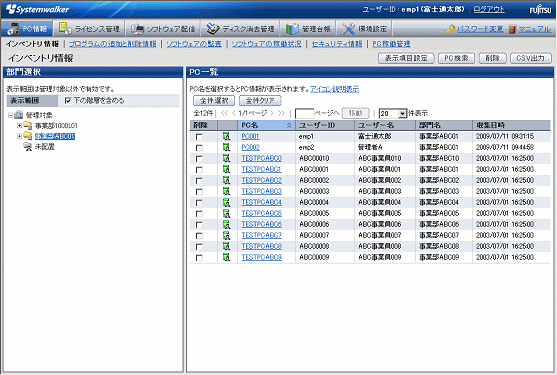Viewport: 557px width, 375px height.
Task: Open the PC情報 tab
Action: point(27,29)
